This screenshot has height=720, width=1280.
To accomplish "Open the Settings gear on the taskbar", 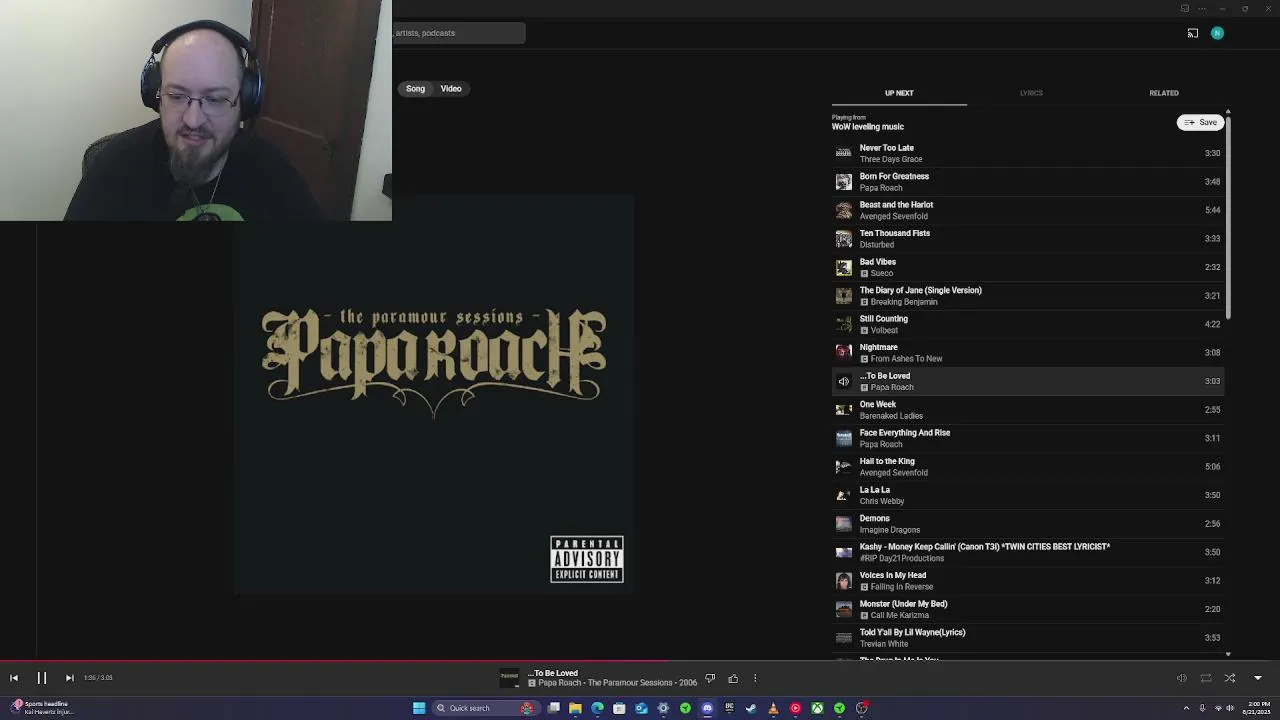I will [x=663, y=708].
